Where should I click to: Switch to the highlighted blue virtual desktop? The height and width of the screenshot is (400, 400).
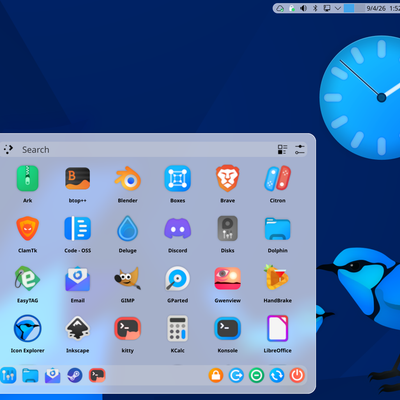click(x=349, y=8)
